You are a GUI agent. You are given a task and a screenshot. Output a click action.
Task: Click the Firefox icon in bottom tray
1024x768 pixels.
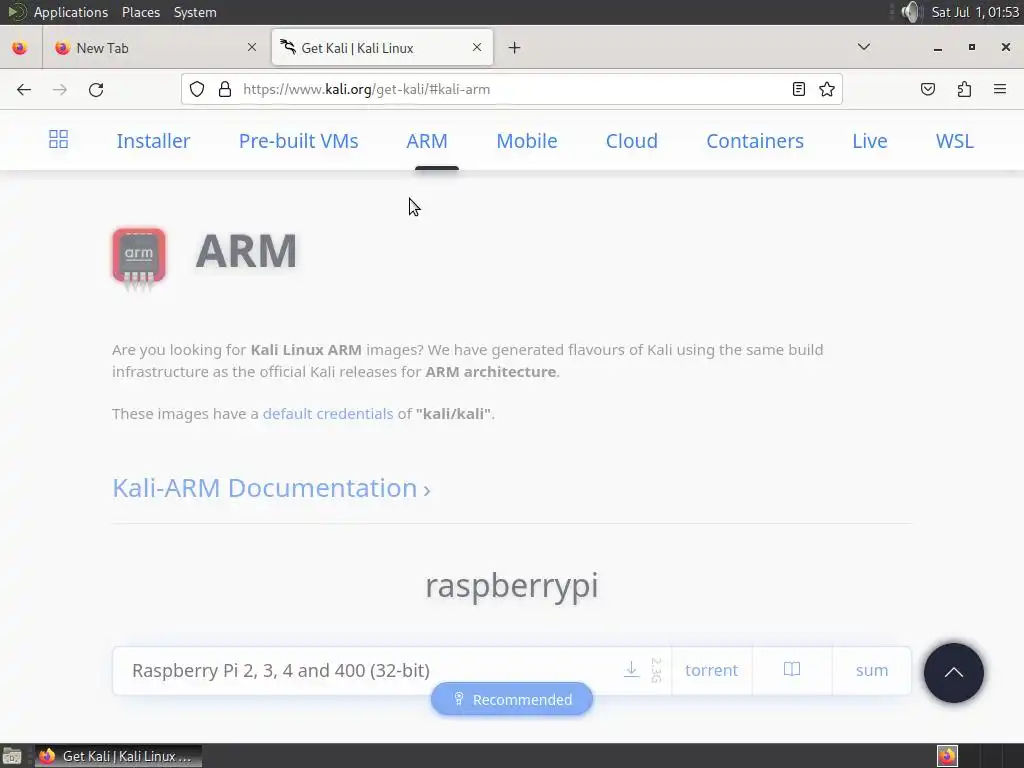coord(947,756)
